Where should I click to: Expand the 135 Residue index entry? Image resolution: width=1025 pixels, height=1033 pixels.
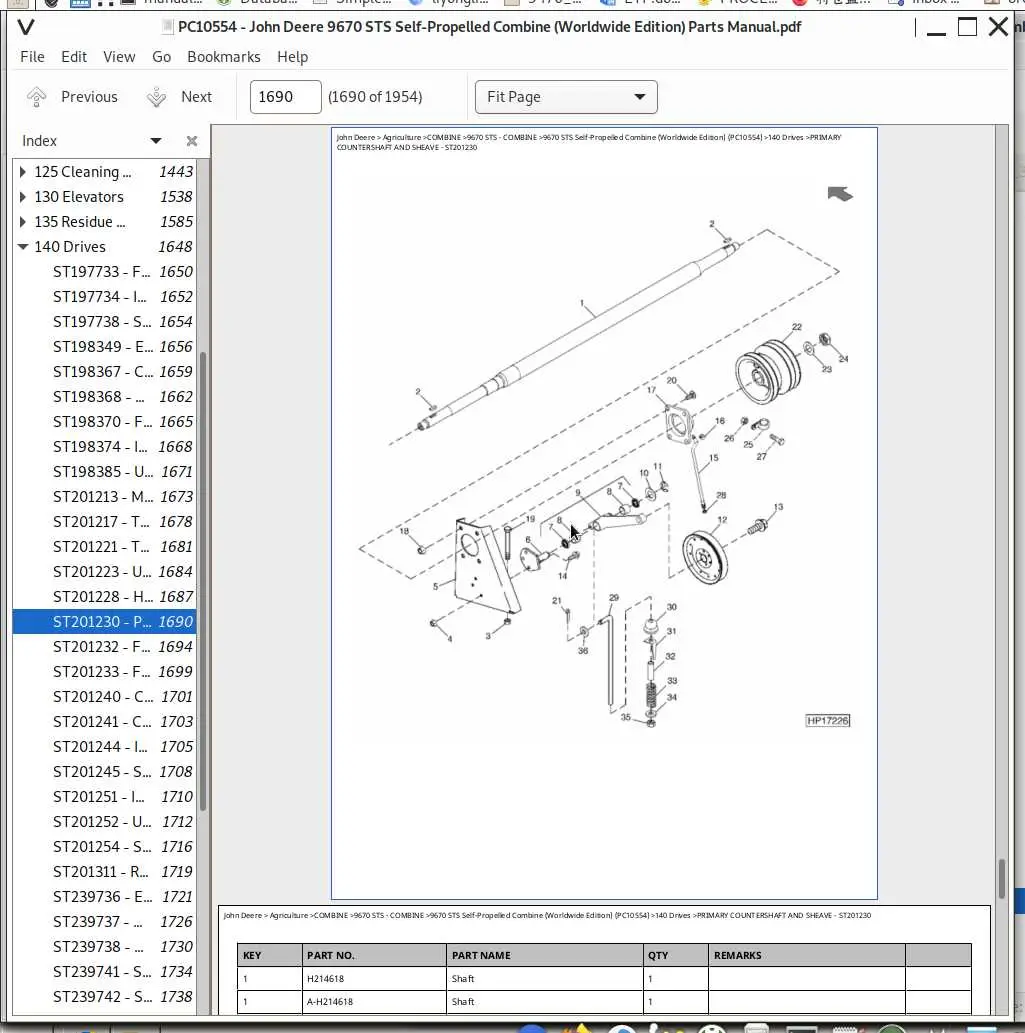tap(23, 222)
